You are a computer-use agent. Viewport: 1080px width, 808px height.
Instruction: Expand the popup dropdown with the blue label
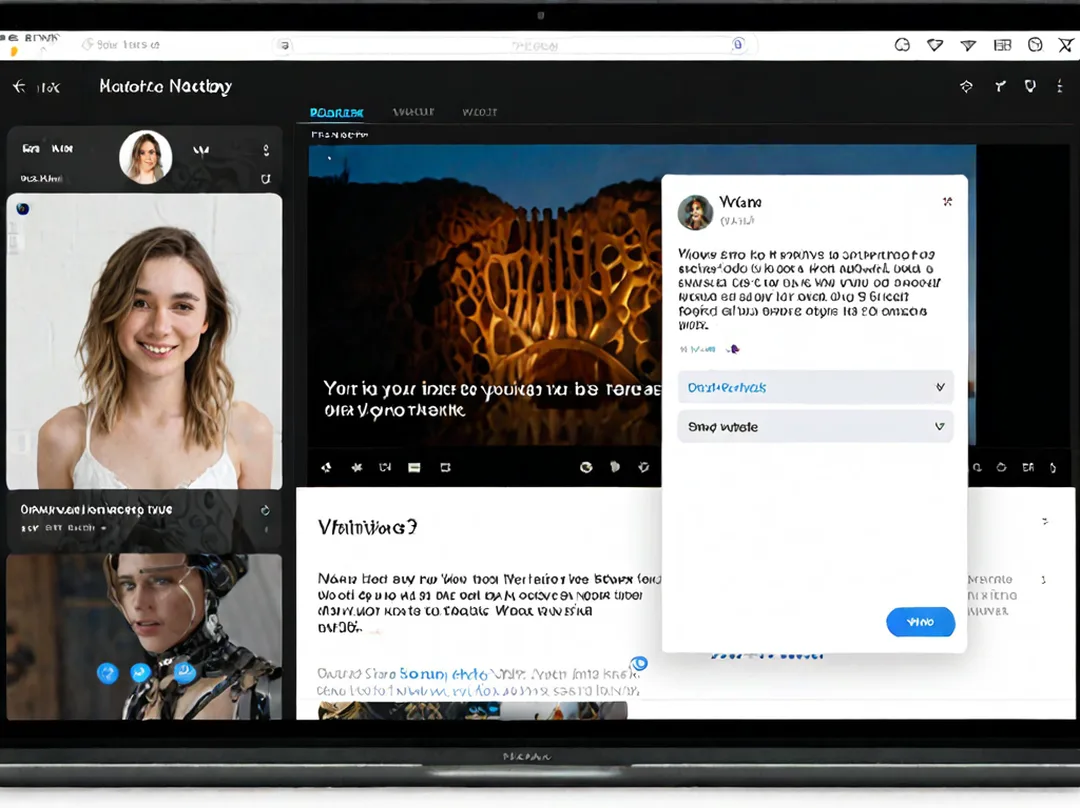(816, 387)
